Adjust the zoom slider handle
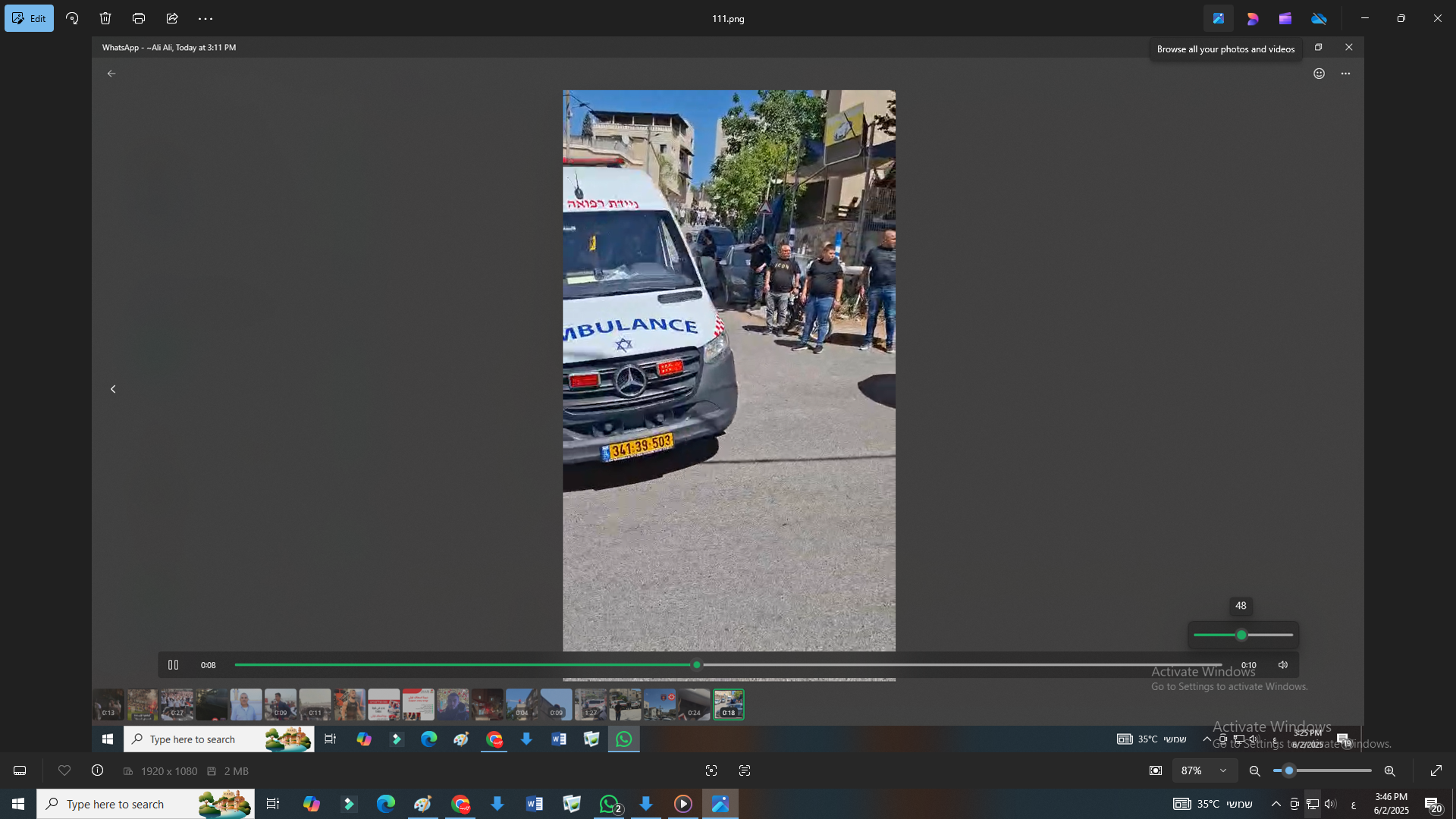 pyautogui.click(x=1289, y=770)
